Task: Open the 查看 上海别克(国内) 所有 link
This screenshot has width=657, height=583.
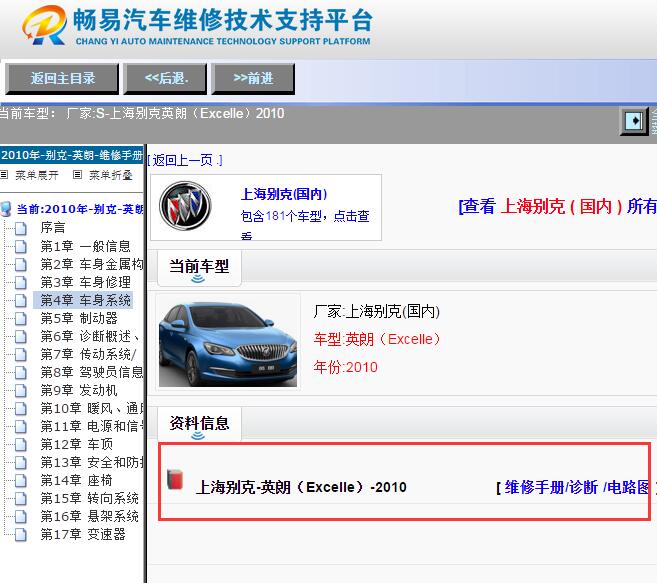Action: point(557,206)
